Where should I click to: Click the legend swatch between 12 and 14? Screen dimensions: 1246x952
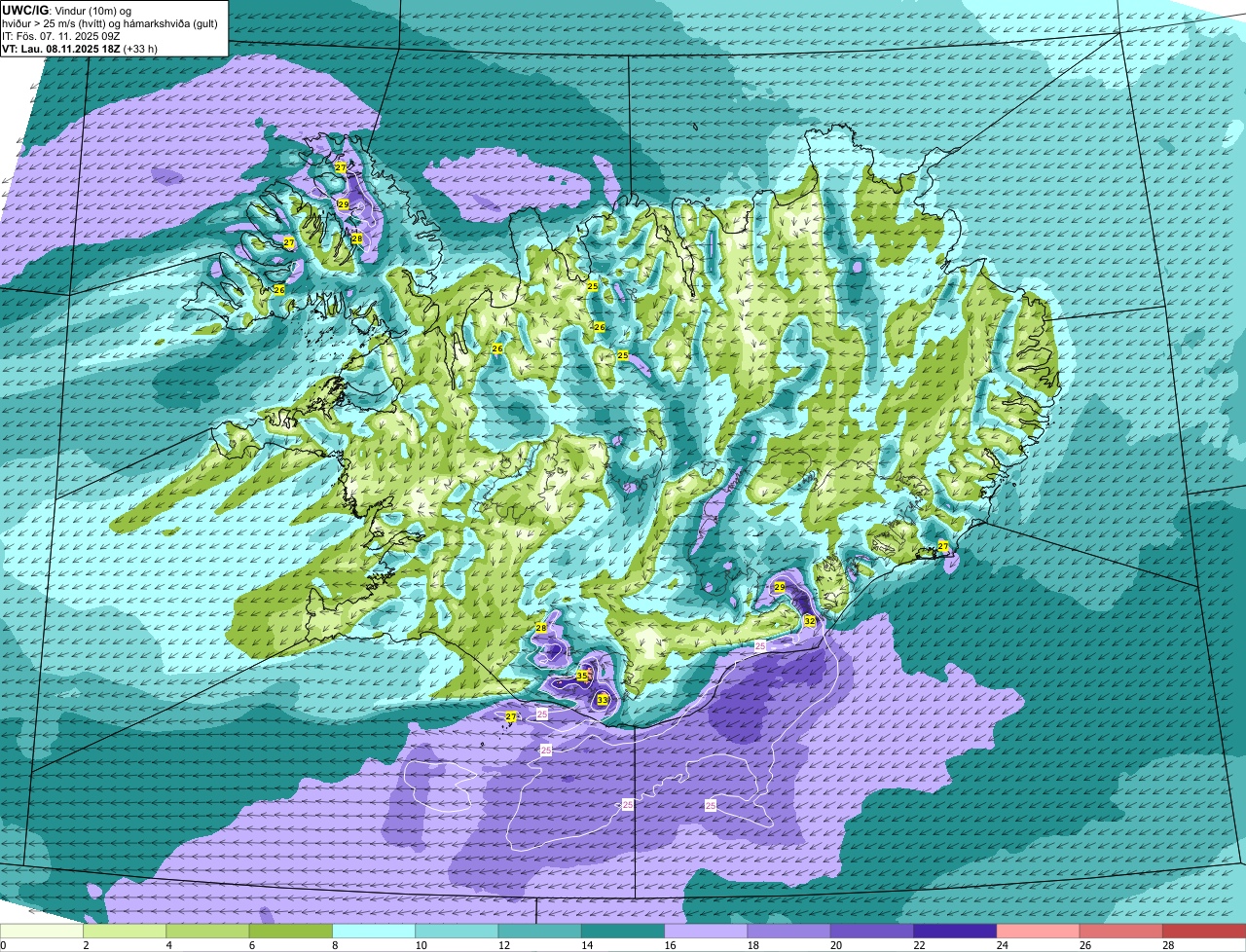pos(540,931)
